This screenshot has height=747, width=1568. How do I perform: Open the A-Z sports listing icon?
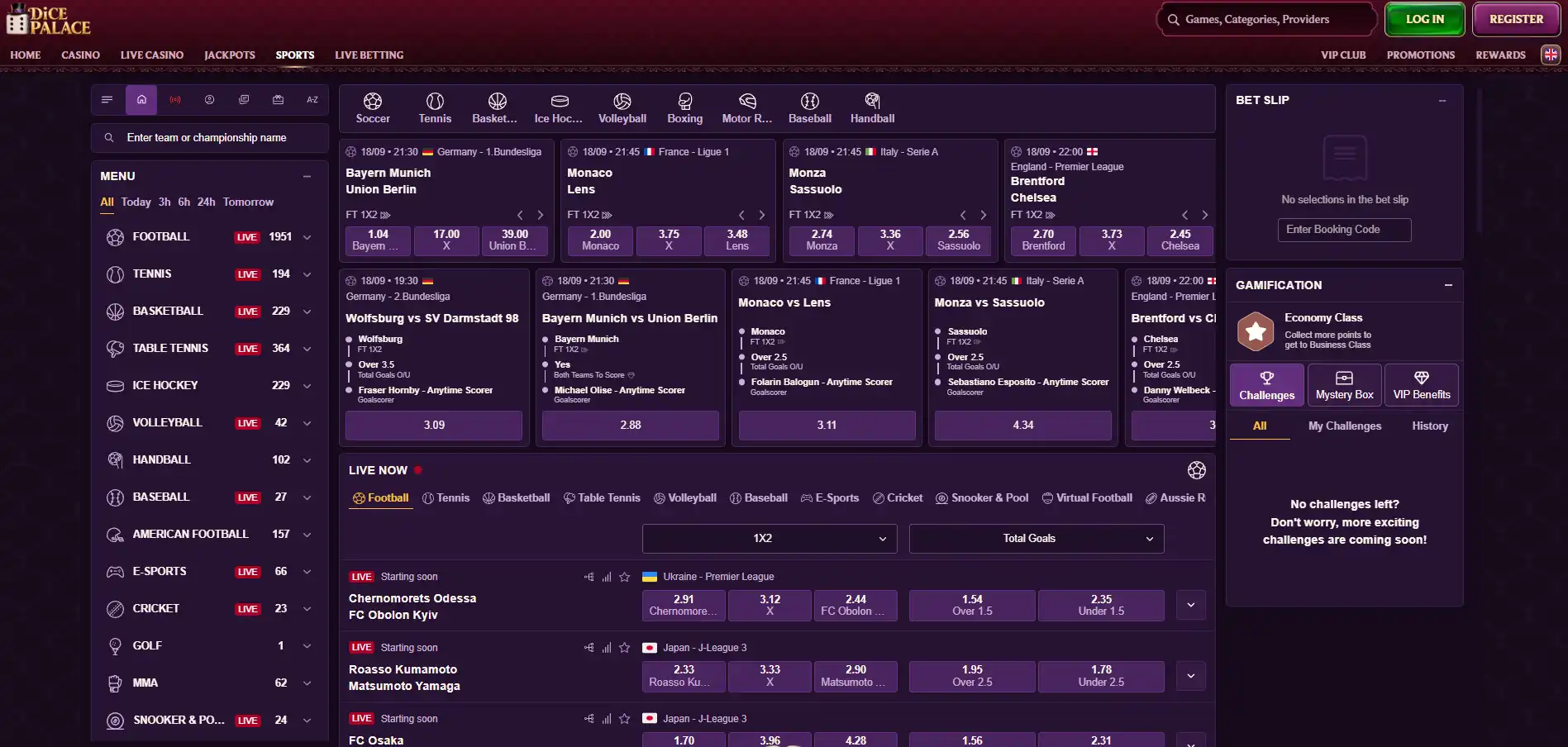tap(312, 100)
